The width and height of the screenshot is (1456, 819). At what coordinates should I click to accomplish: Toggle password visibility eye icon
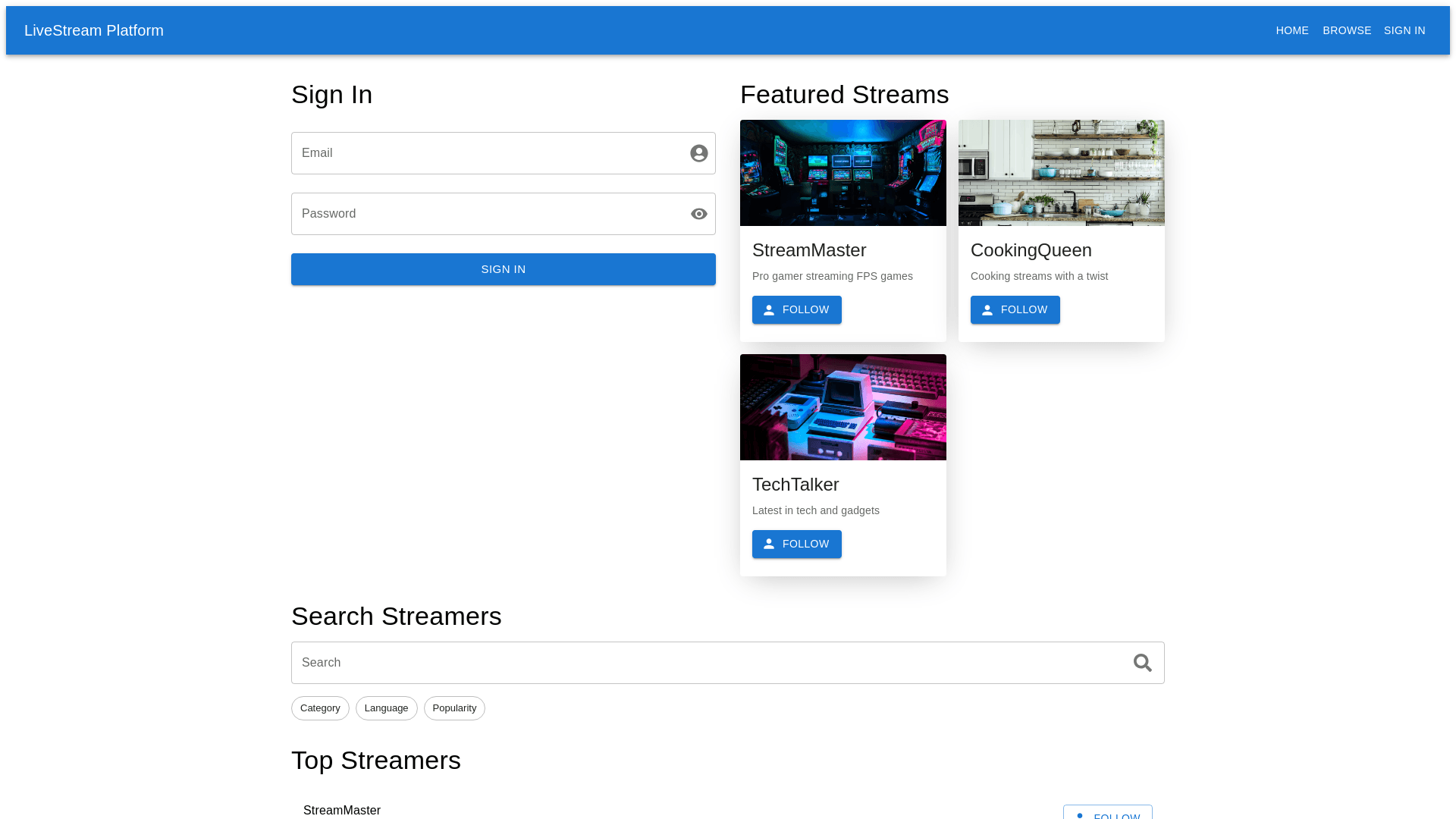pos(698,214)
